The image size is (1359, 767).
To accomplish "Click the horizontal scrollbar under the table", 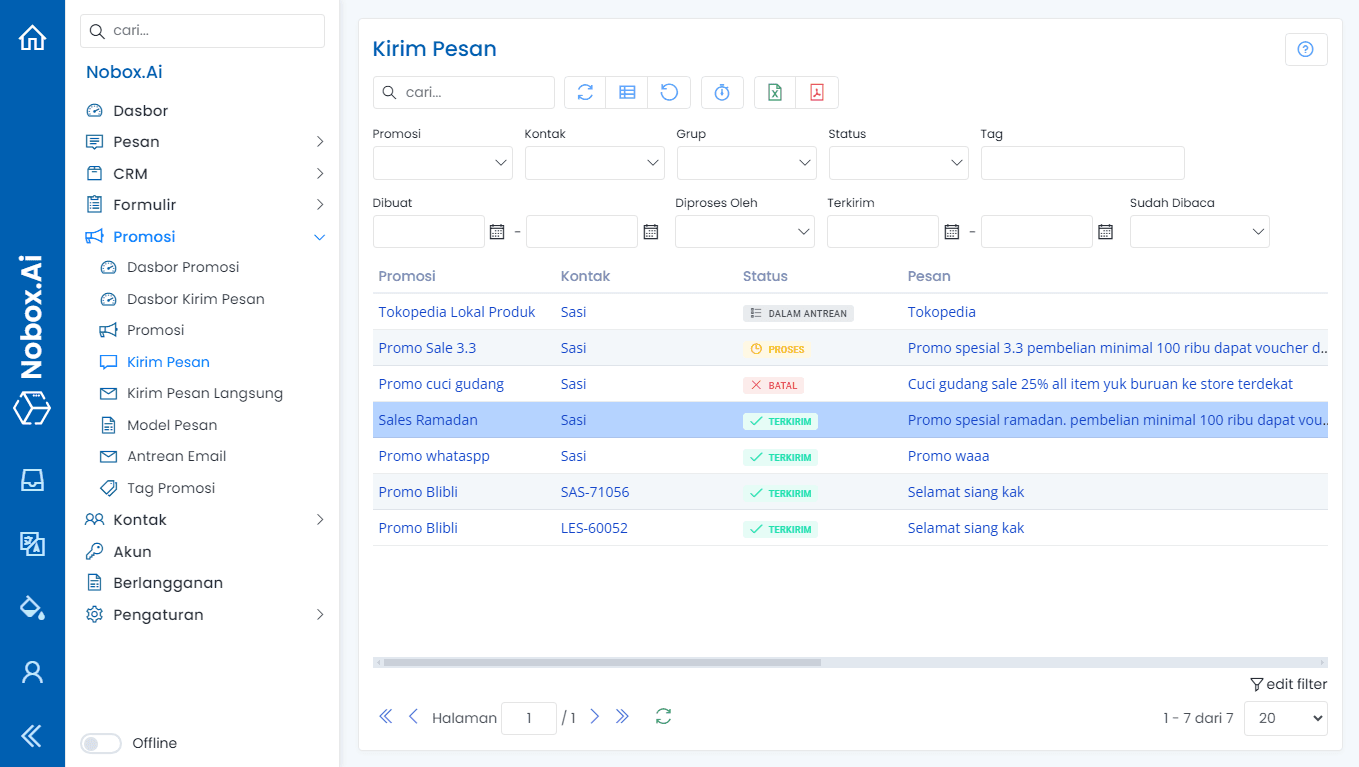I will click(602, 662).
